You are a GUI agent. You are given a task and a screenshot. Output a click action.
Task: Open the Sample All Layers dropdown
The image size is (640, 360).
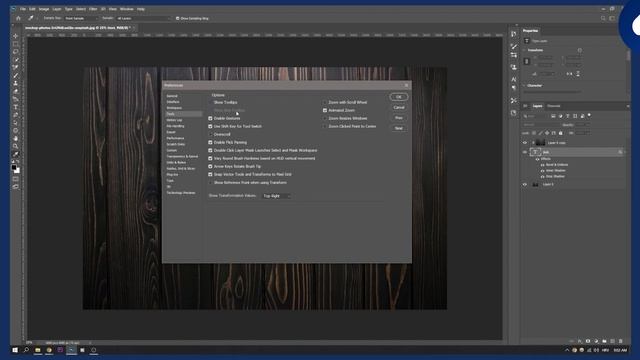click(143, 18)
